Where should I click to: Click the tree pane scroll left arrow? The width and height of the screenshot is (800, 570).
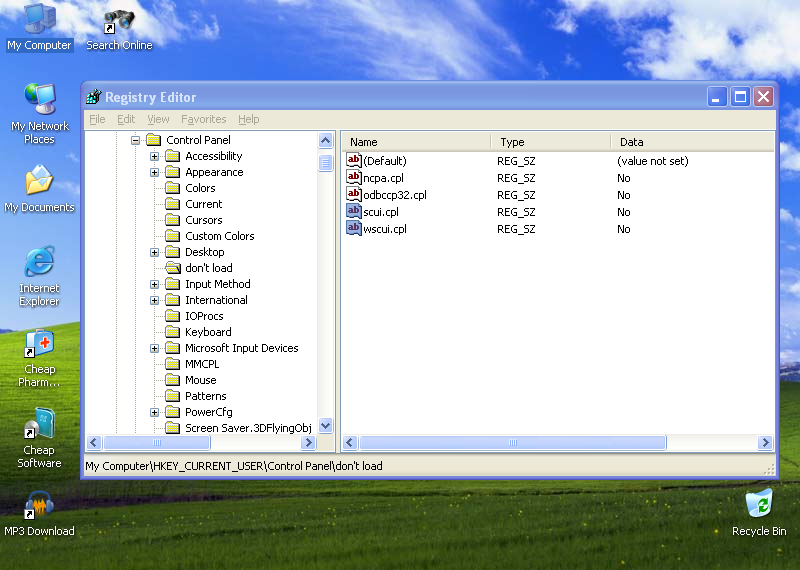[94, 442]
